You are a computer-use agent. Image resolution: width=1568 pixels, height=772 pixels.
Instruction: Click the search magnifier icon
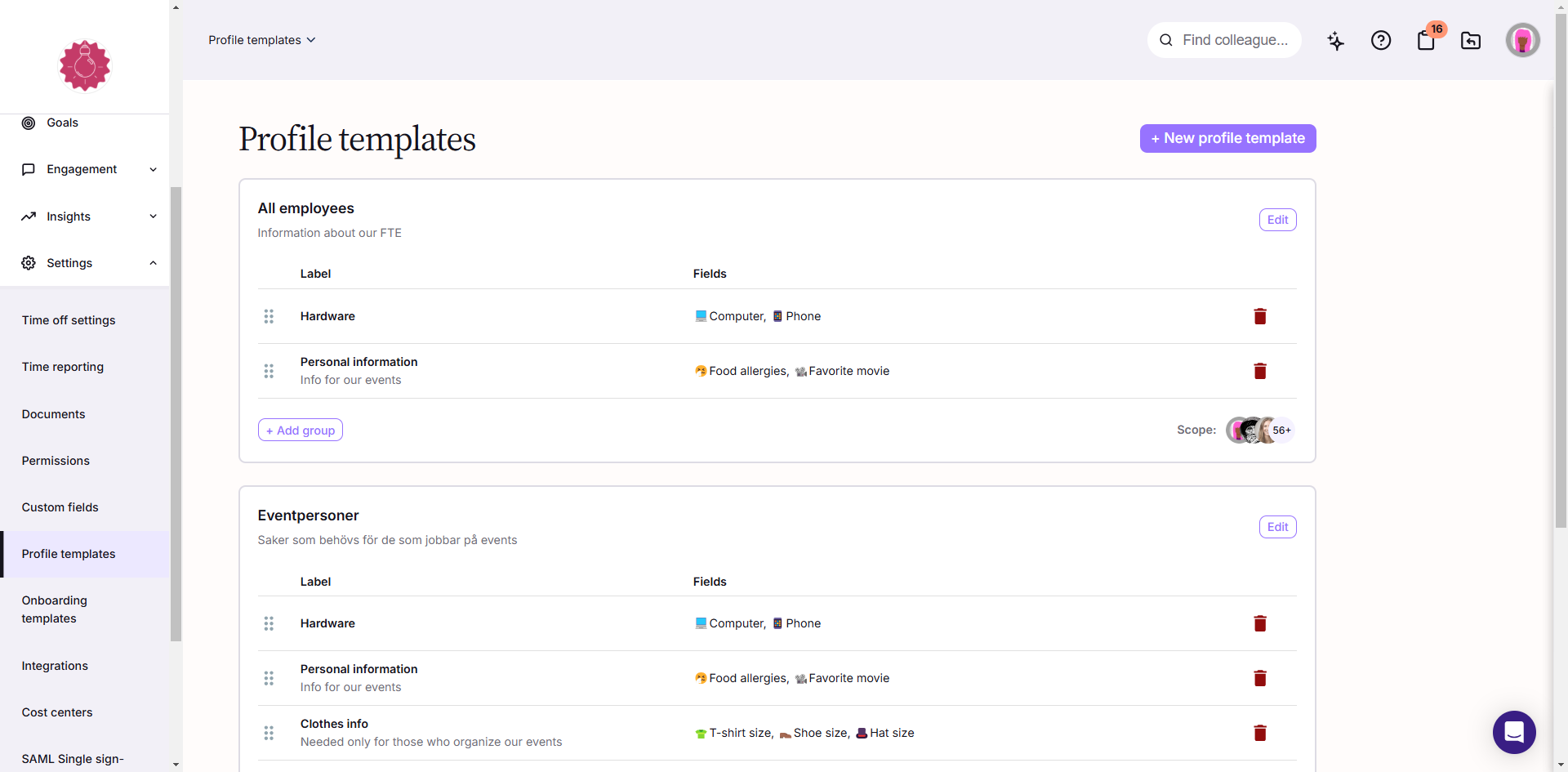pyautogui.click(x=1166, y=40)
